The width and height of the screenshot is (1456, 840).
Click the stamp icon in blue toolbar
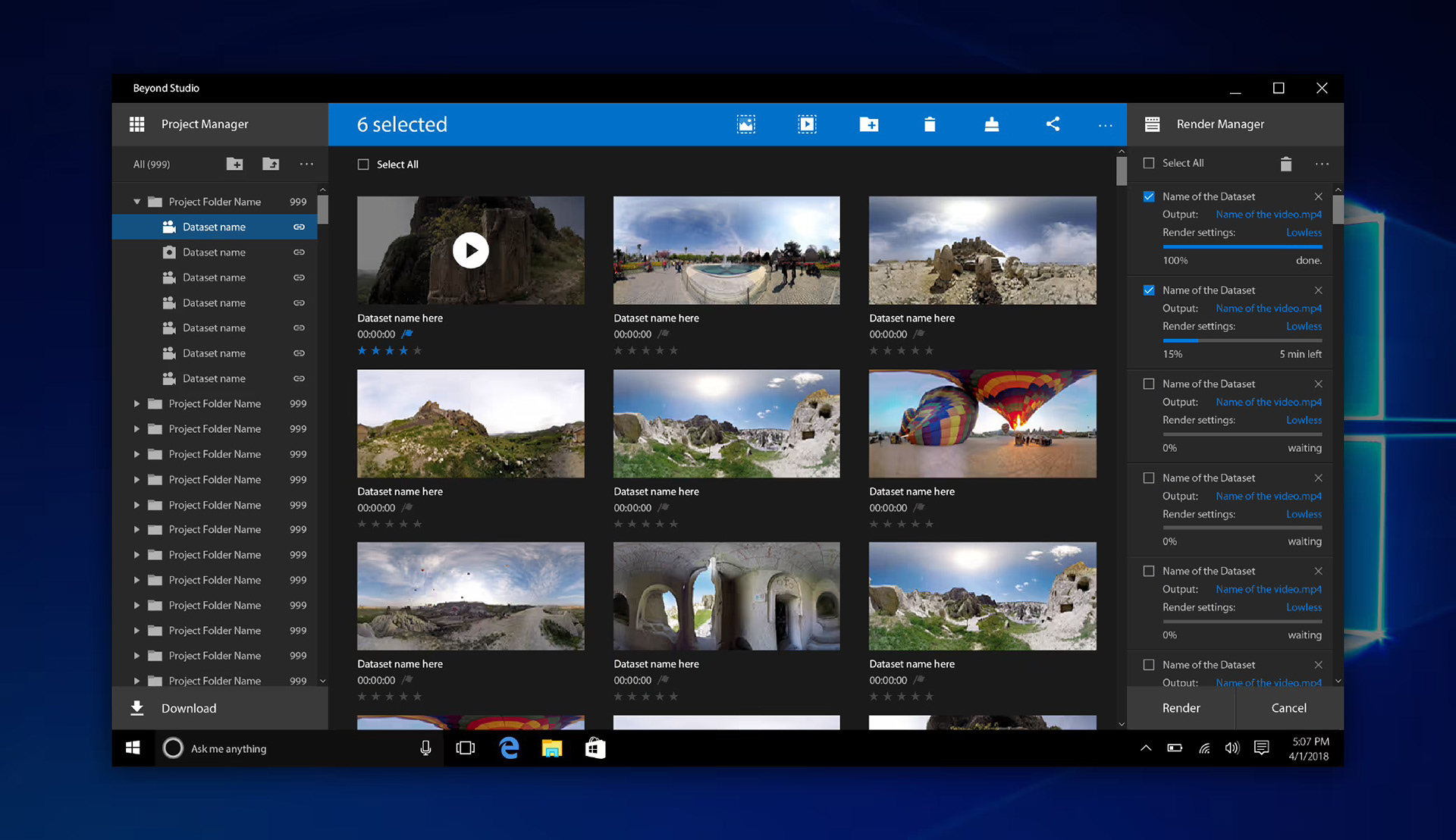(x=991, y=124)
